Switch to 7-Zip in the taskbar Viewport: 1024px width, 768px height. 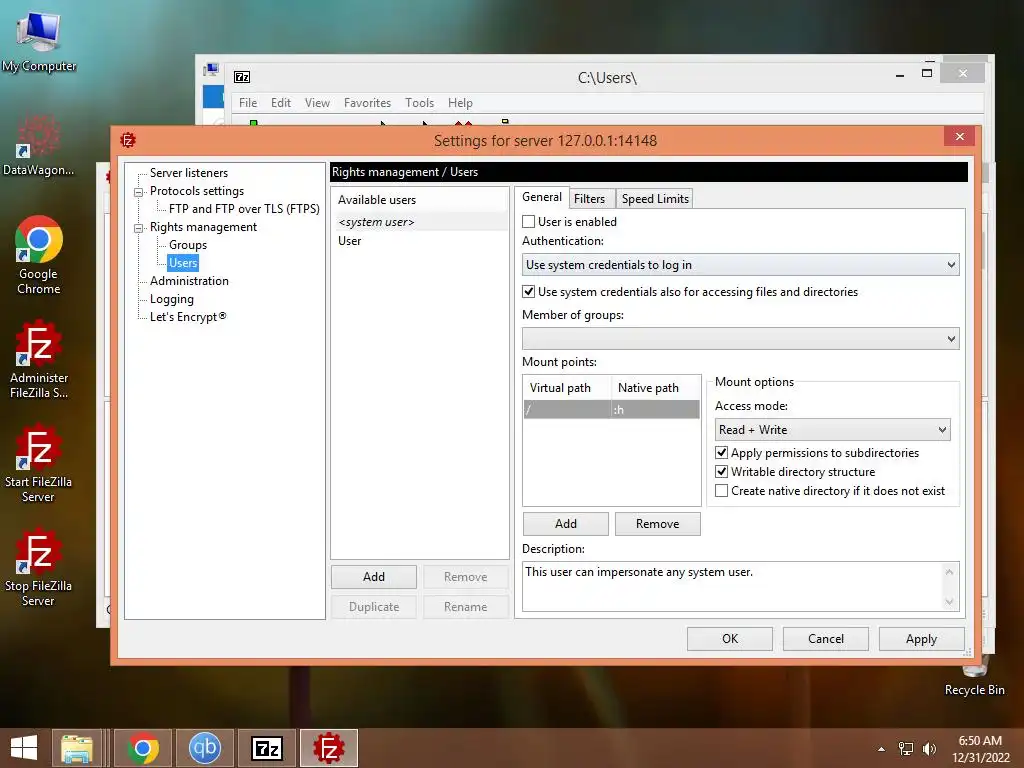tap(266, 748)
